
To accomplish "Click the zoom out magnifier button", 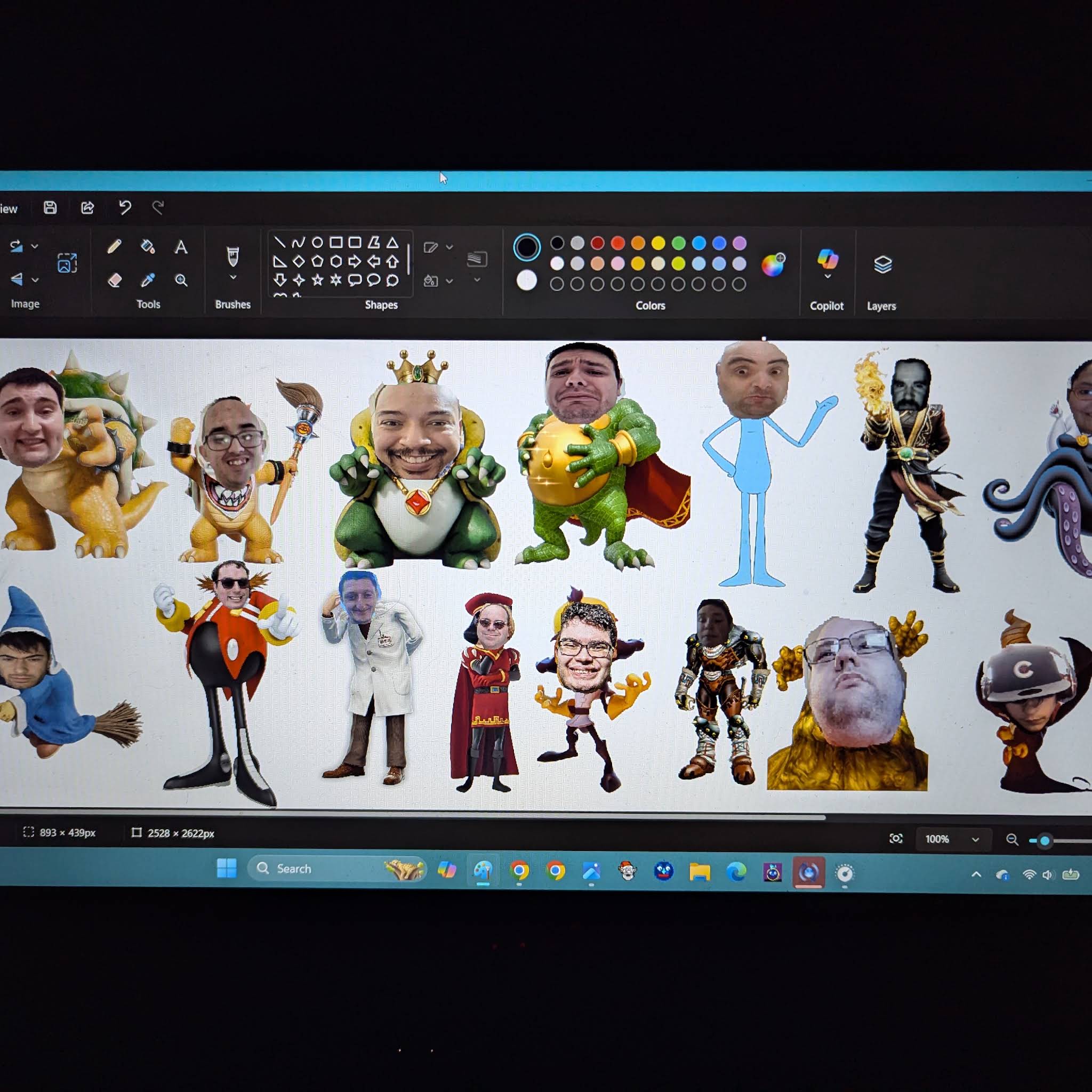I will pyautogui.click(x=1013, y=840).
